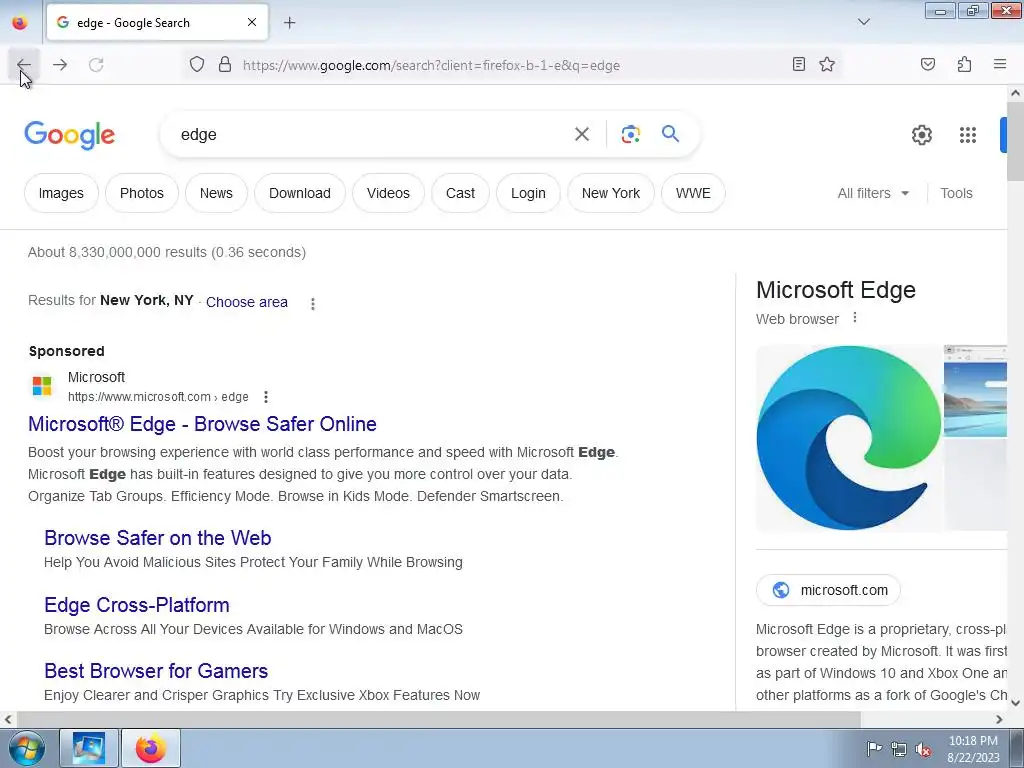The height and width of the screenshot is (768, 1024).
Task: Click the Edge browser screenshot thumbnail
Action: [976, 391]
